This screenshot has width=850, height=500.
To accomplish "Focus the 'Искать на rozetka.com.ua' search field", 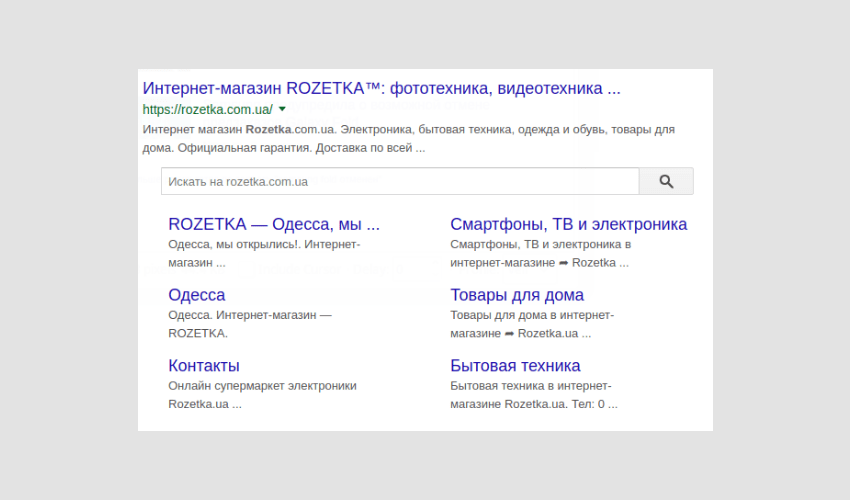I will (x=400, y=181).
